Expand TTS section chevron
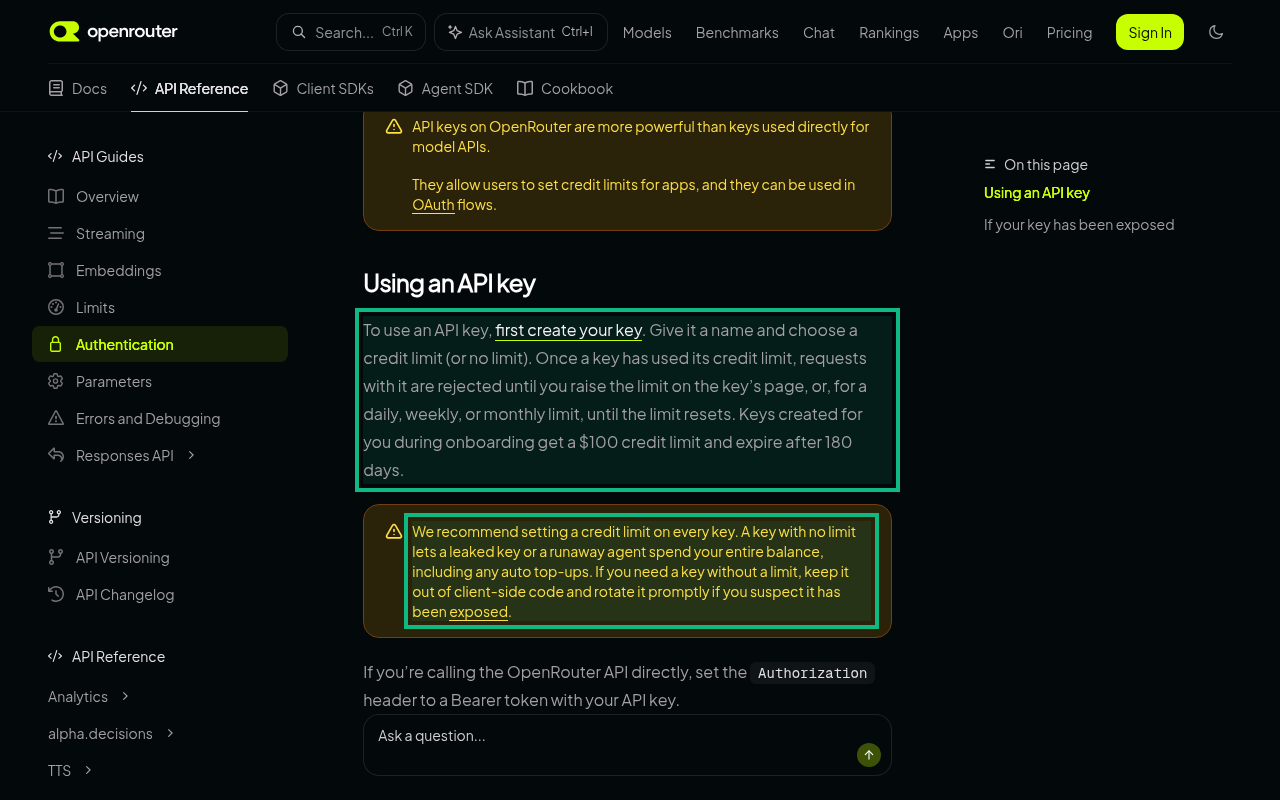1280x800 pixels. (x=88, y=770)
